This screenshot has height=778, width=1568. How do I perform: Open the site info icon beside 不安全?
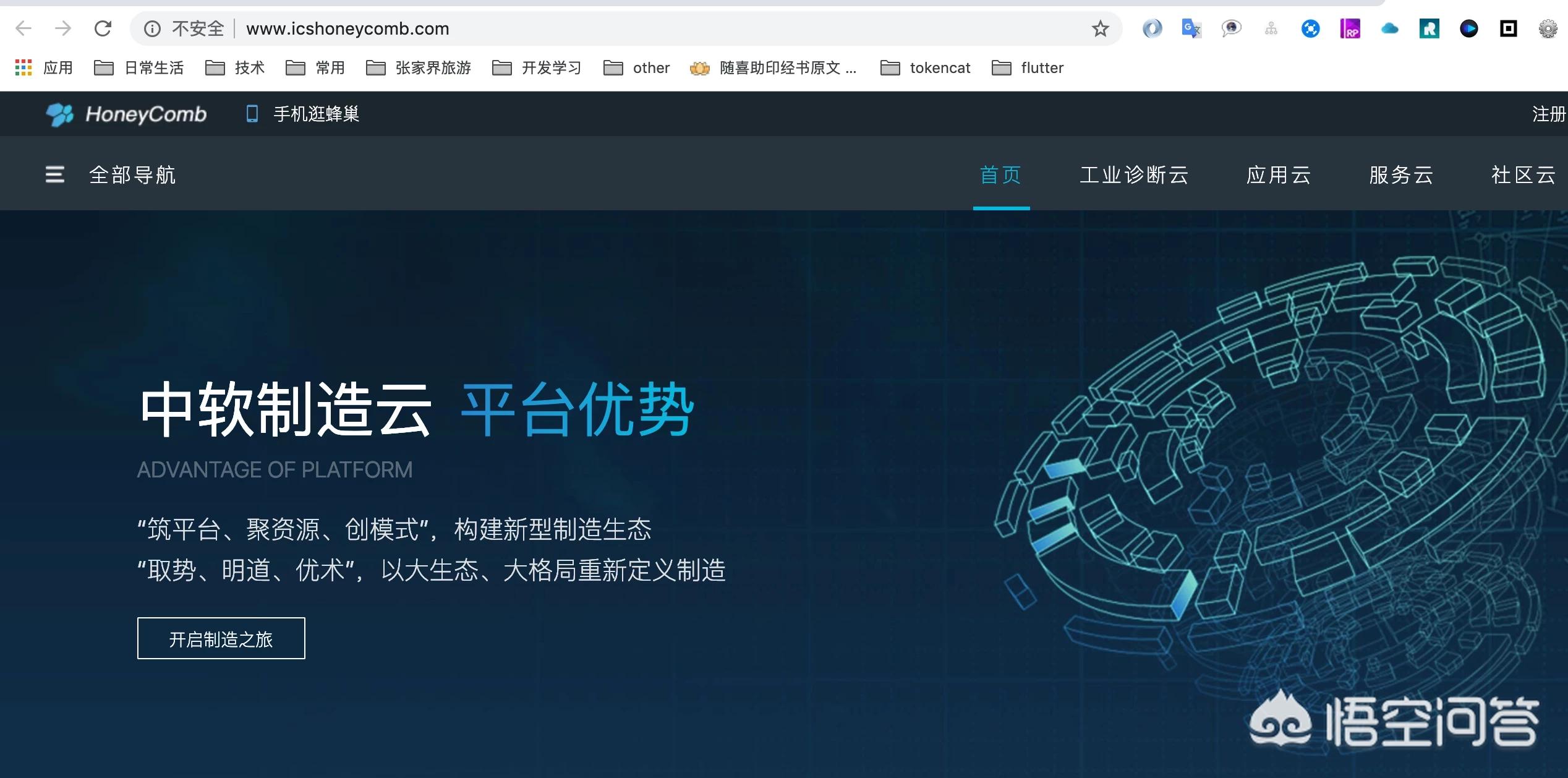(152, 28)
